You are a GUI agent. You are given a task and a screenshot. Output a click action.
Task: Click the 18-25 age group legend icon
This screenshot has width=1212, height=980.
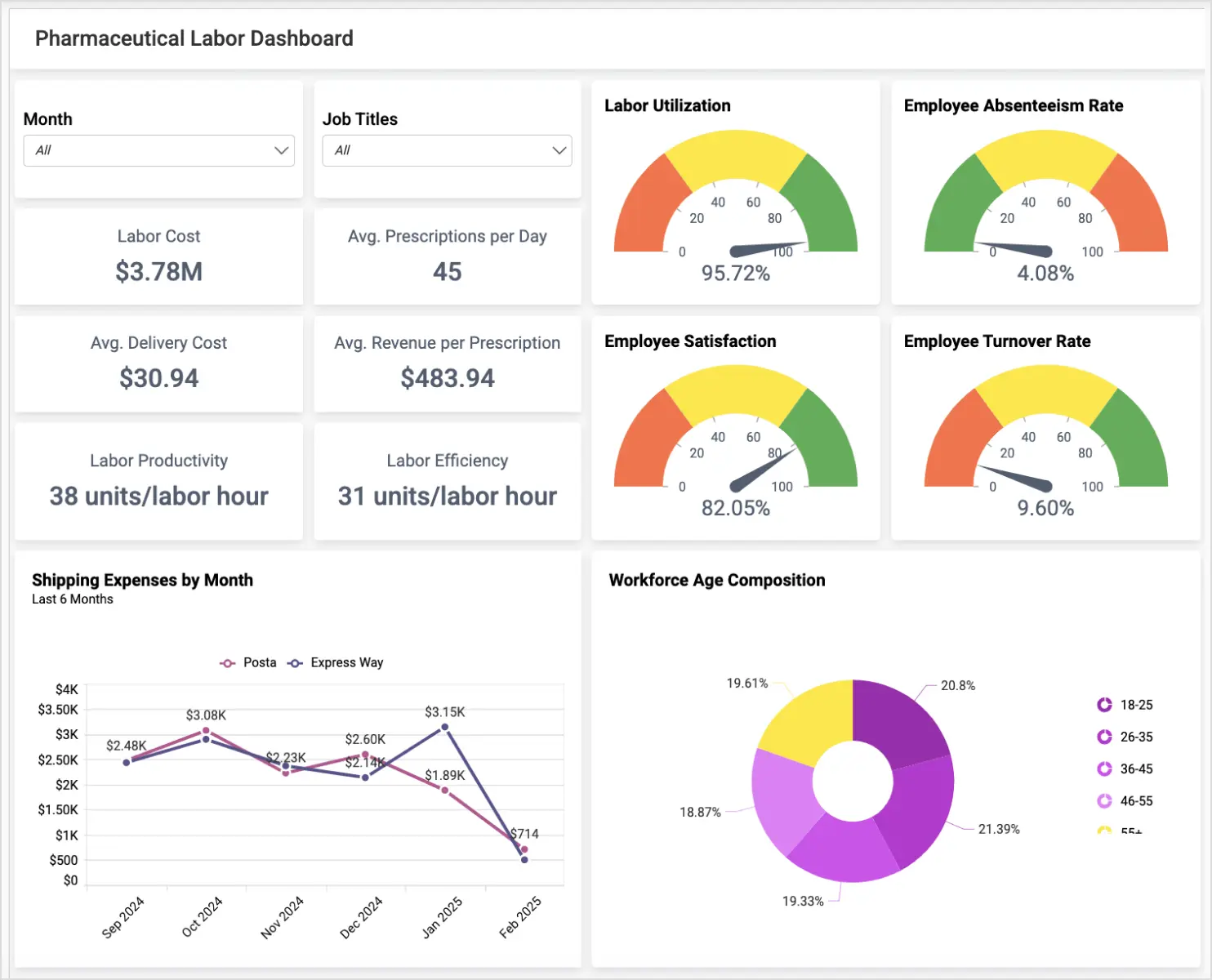point(1104,704)
